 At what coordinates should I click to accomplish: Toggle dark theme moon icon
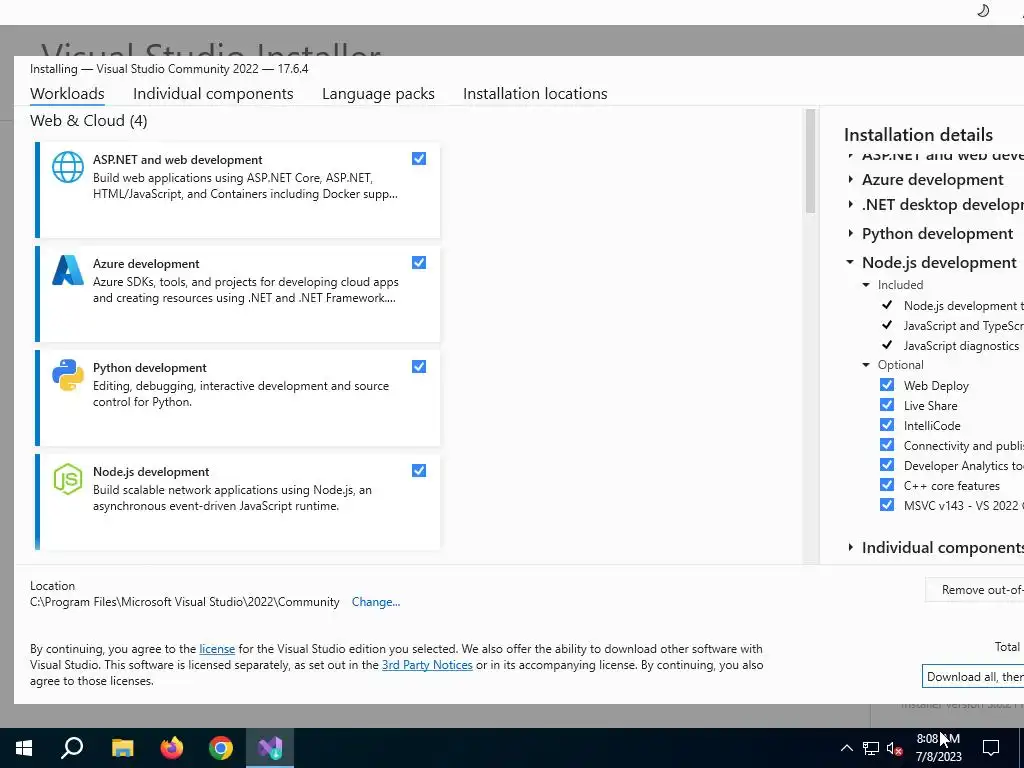983,10
